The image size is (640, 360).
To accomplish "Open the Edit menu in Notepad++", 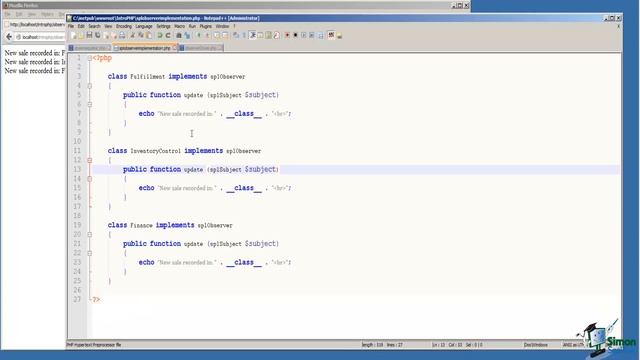I will [x=81, y=26].
